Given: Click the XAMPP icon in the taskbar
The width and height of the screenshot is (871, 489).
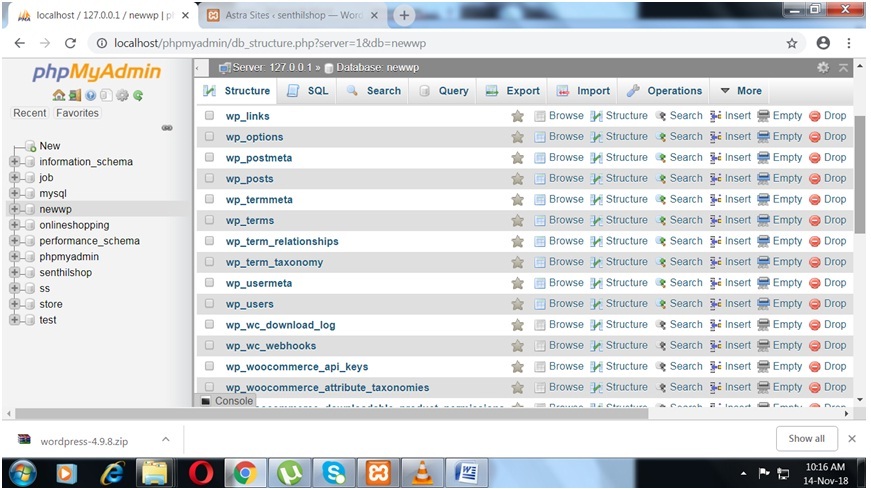Looking at the screenshot, I should click(x=380, y=471).
